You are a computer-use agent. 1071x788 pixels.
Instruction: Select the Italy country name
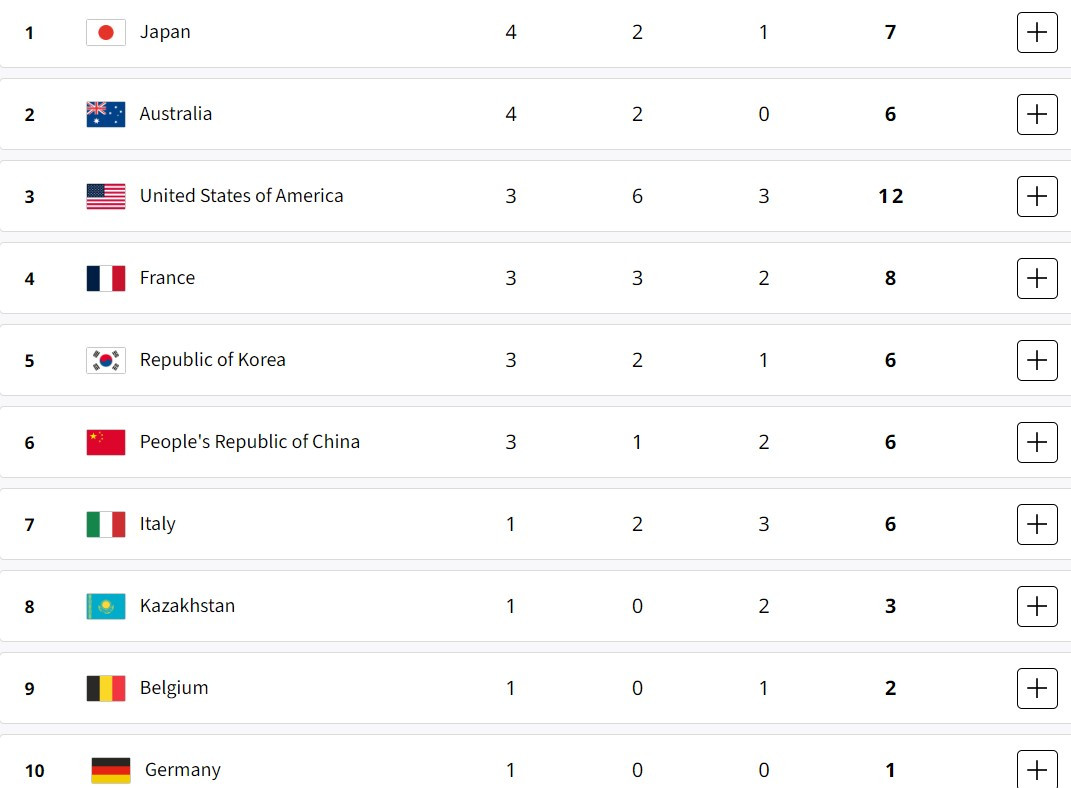[158, 524]
